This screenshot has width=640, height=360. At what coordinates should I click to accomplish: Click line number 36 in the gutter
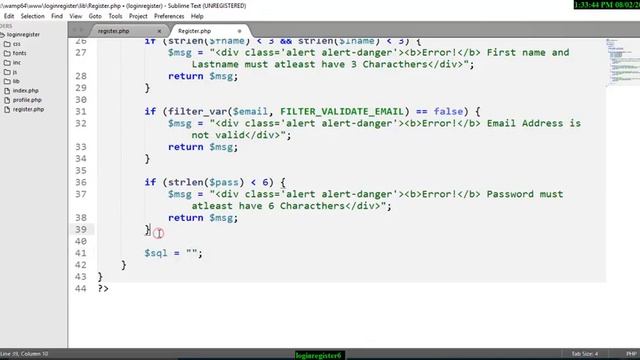pos(81,182)
